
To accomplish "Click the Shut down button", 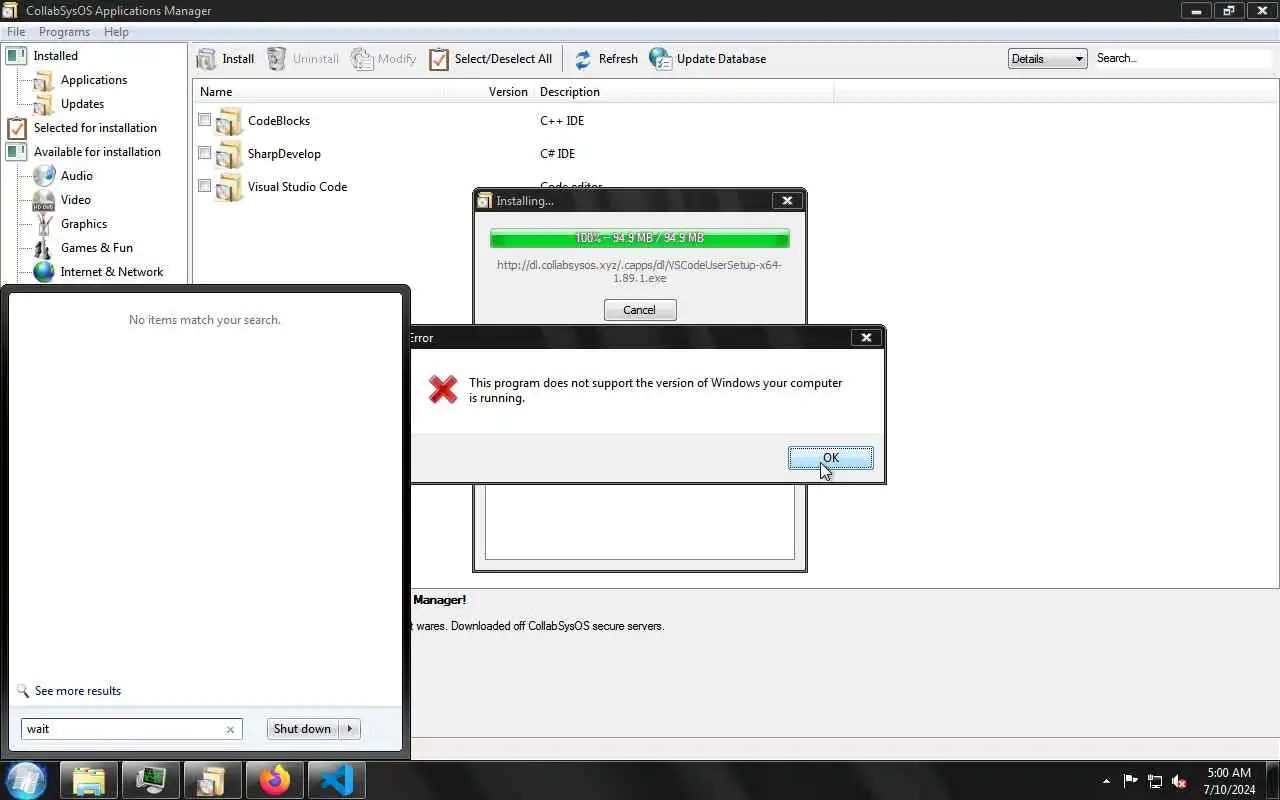I will click(303, 729).
